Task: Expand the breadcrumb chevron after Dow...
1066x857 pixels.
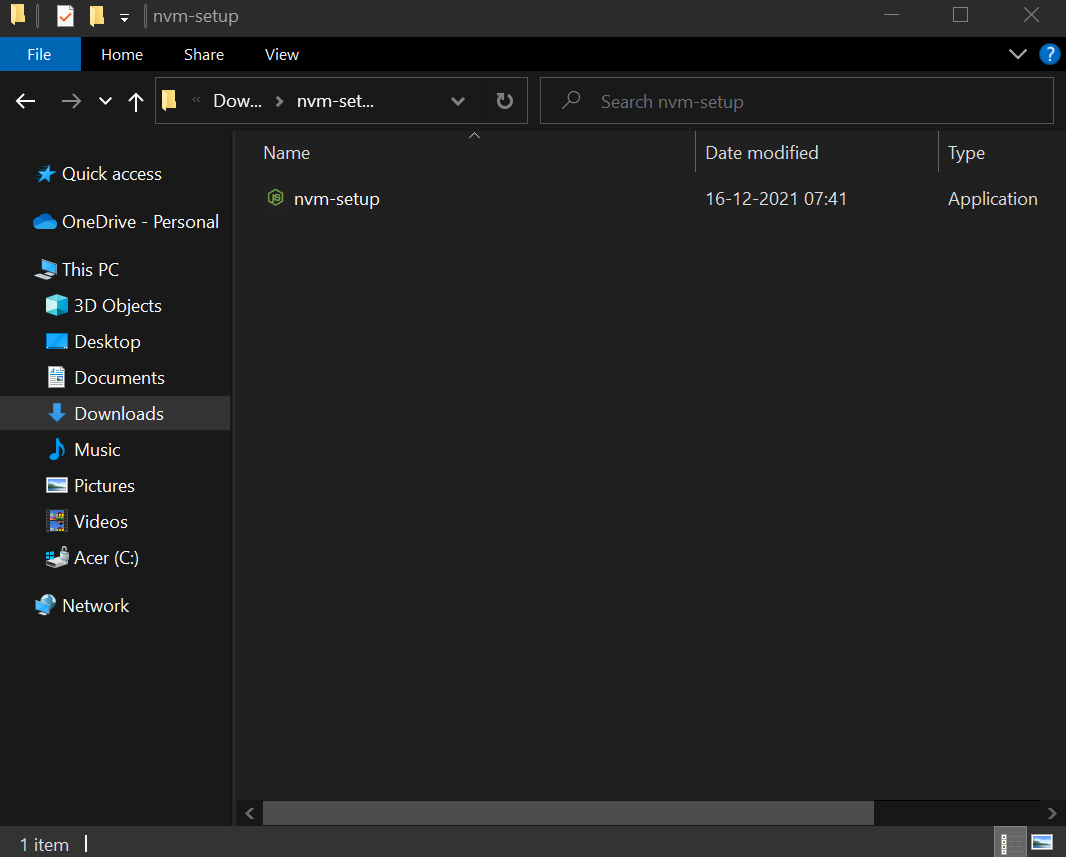Action: pyautogui.click(x=279, y=101)
